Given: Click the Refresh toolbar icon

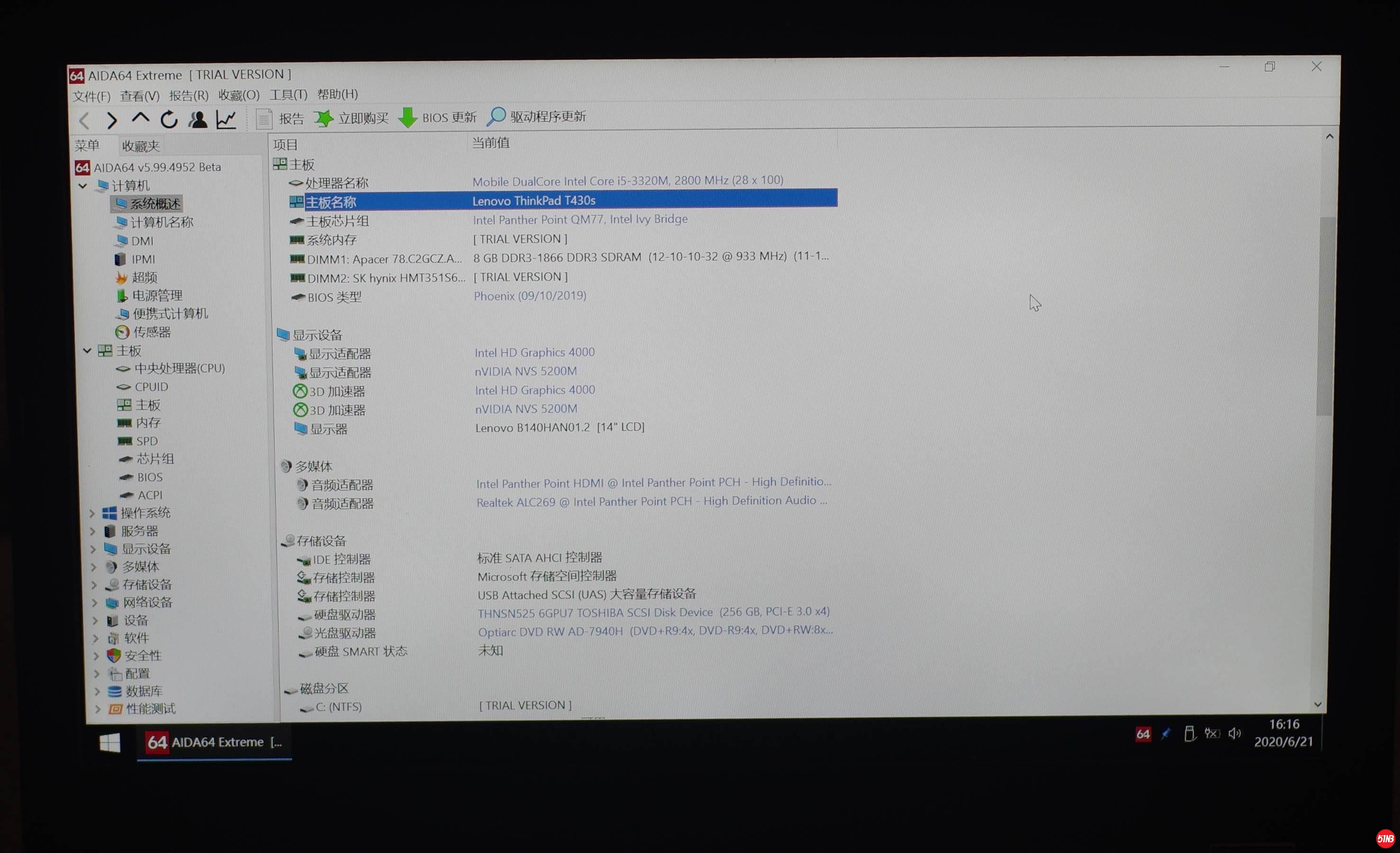Looking at the screenshot, I should click(x=169, y=119).
